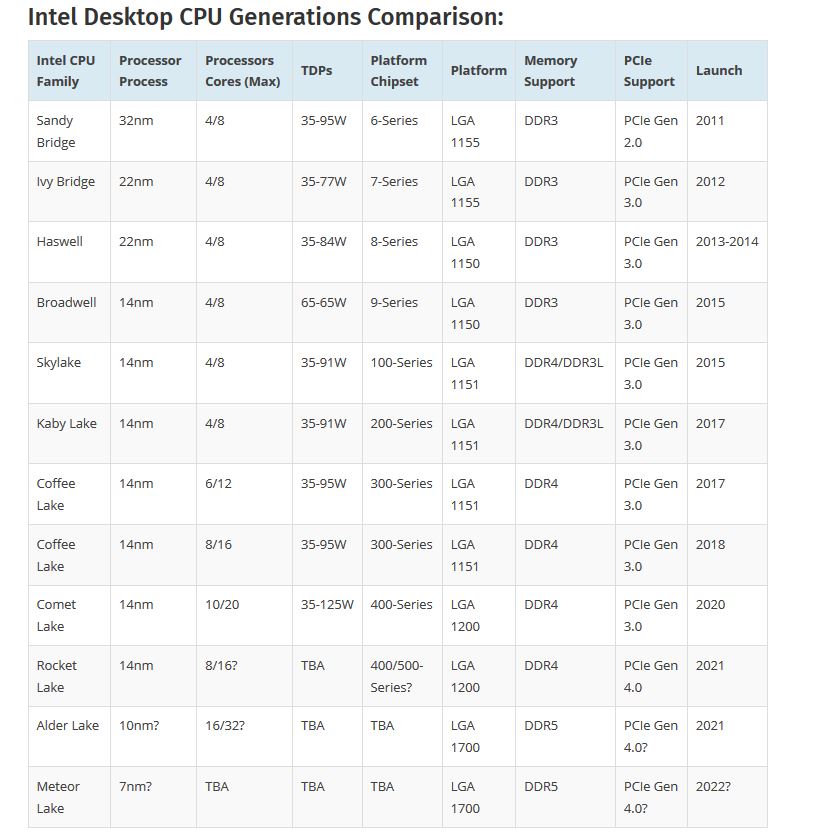This screenshot has height=840, width=828.
Task: Select the Comet Lake family cell
Action: 56,615
